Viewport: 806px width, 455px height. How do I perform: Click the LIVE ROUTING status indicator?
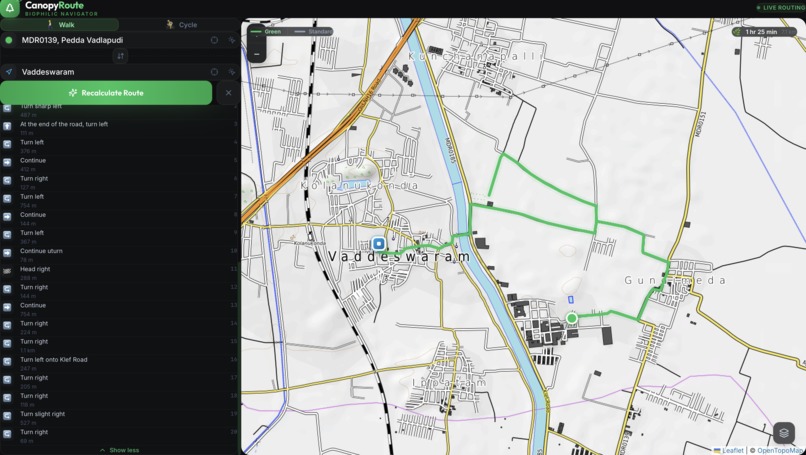pyautogui.click(x=780, y=8)
